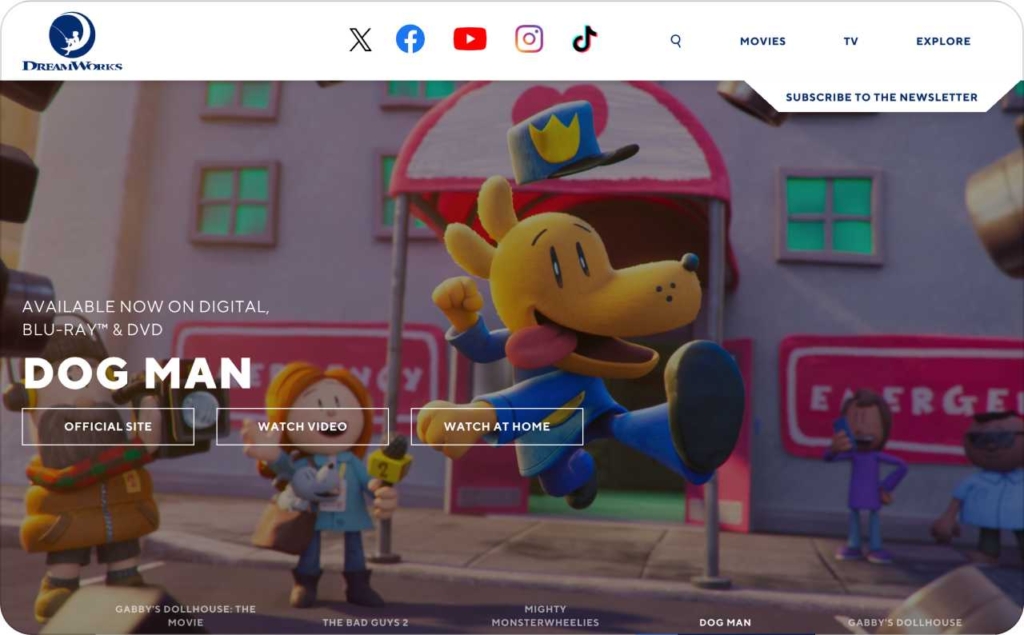Click Subscribe to the Newsletter link
The height and width of the screenshot is (635, 1024).
[881, 97]
